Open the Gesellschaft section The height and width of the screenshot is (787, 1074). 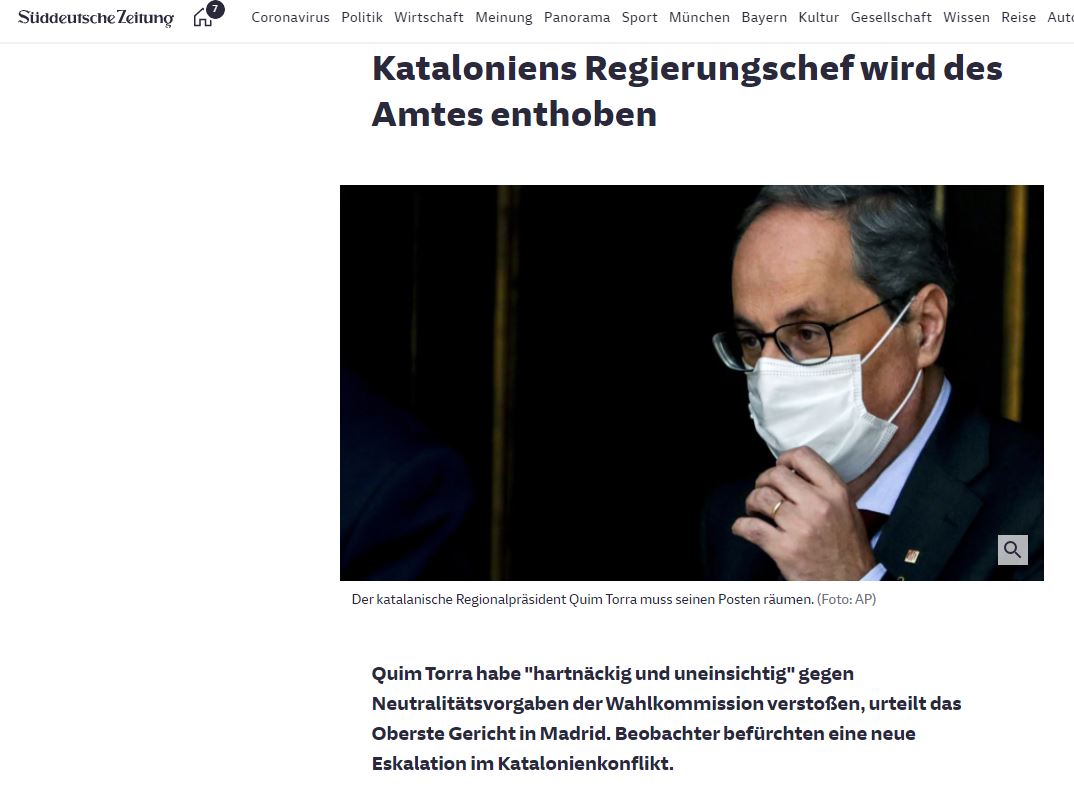pos(891,17)
